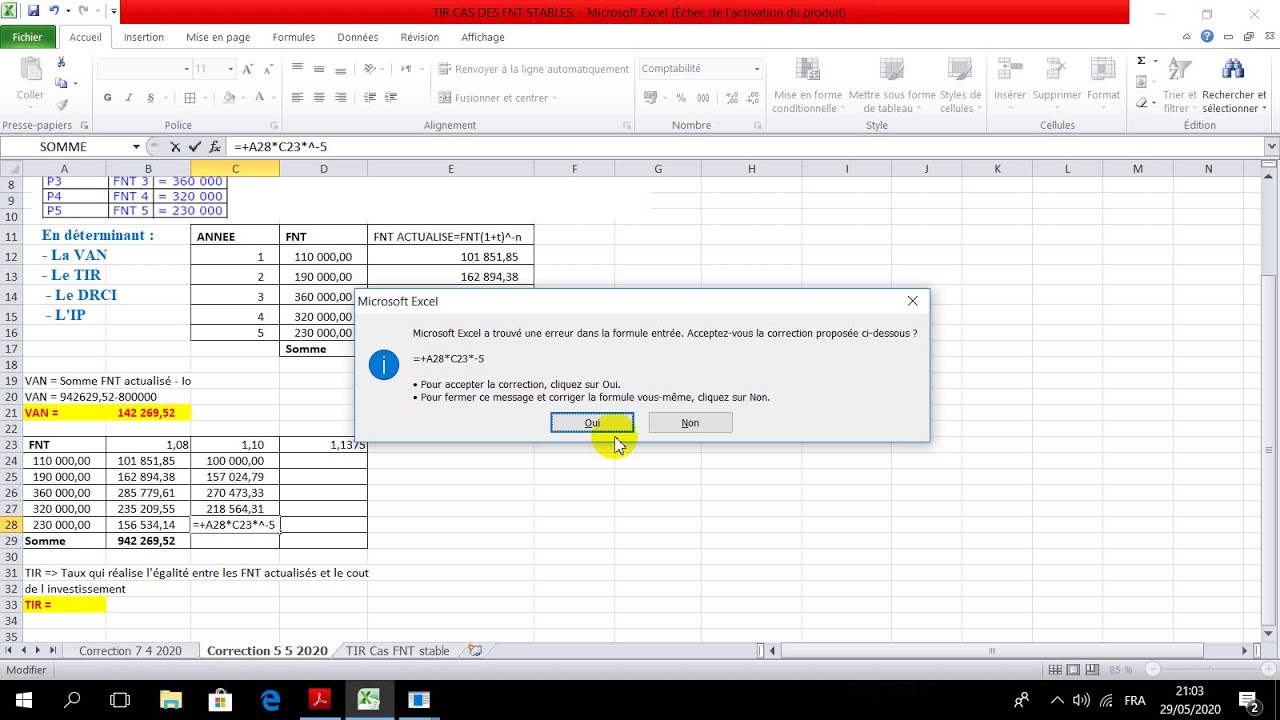Viewport: 1280px width, 720px height.
Task: Open File Explorer from the taskbar
Action: click(170, 700)
